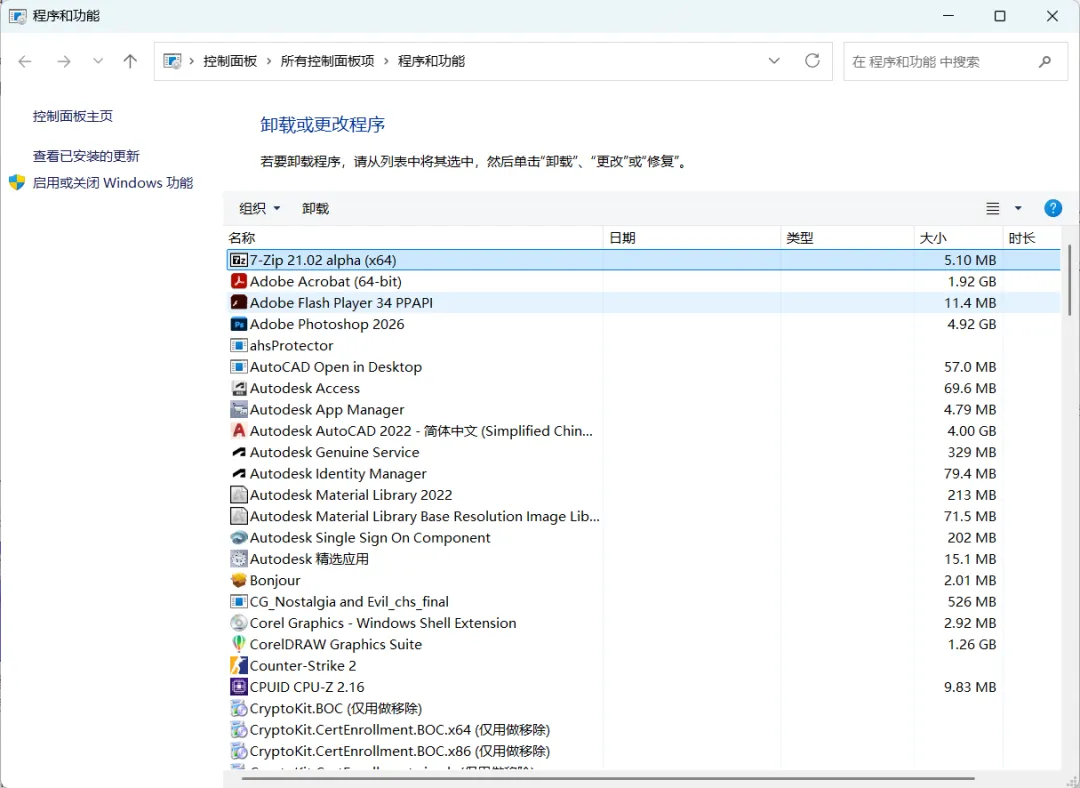Open the blue help question mark
This screenshot has width=1080, height=788.
pos(1052,208)
